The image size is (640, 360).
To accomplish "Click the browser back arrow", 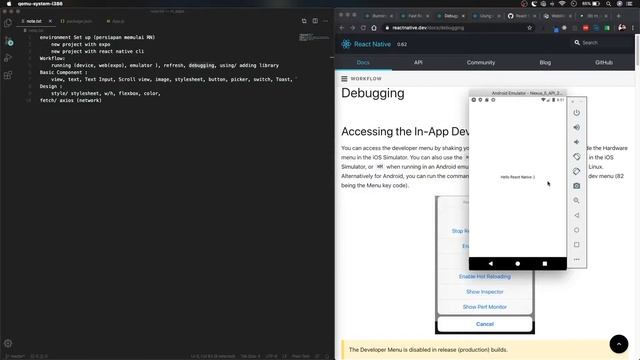I will (x=342, y=28).
